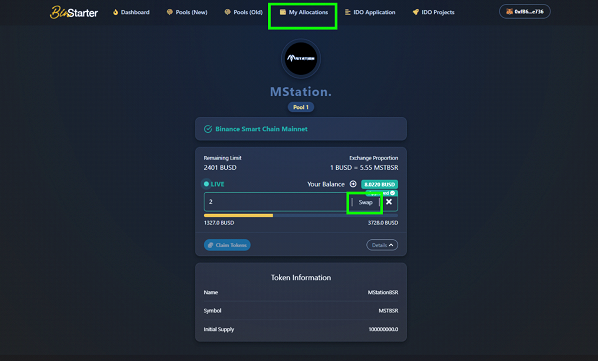Click the 1327.0 BUSD progress value
The height and width of the screenshot is (361, 598).
[x=219, y=223]
